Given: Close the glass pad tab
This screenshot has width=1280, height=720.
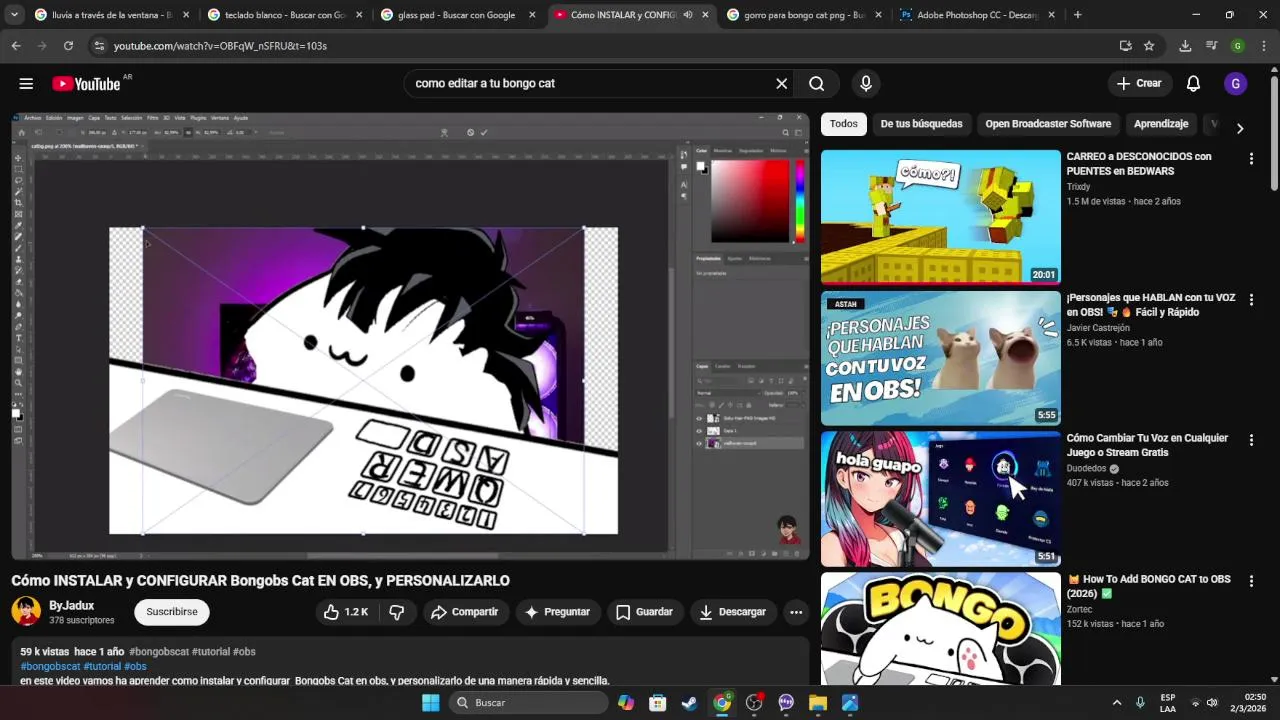Looking at the screenshot, I should click(532, 15).
